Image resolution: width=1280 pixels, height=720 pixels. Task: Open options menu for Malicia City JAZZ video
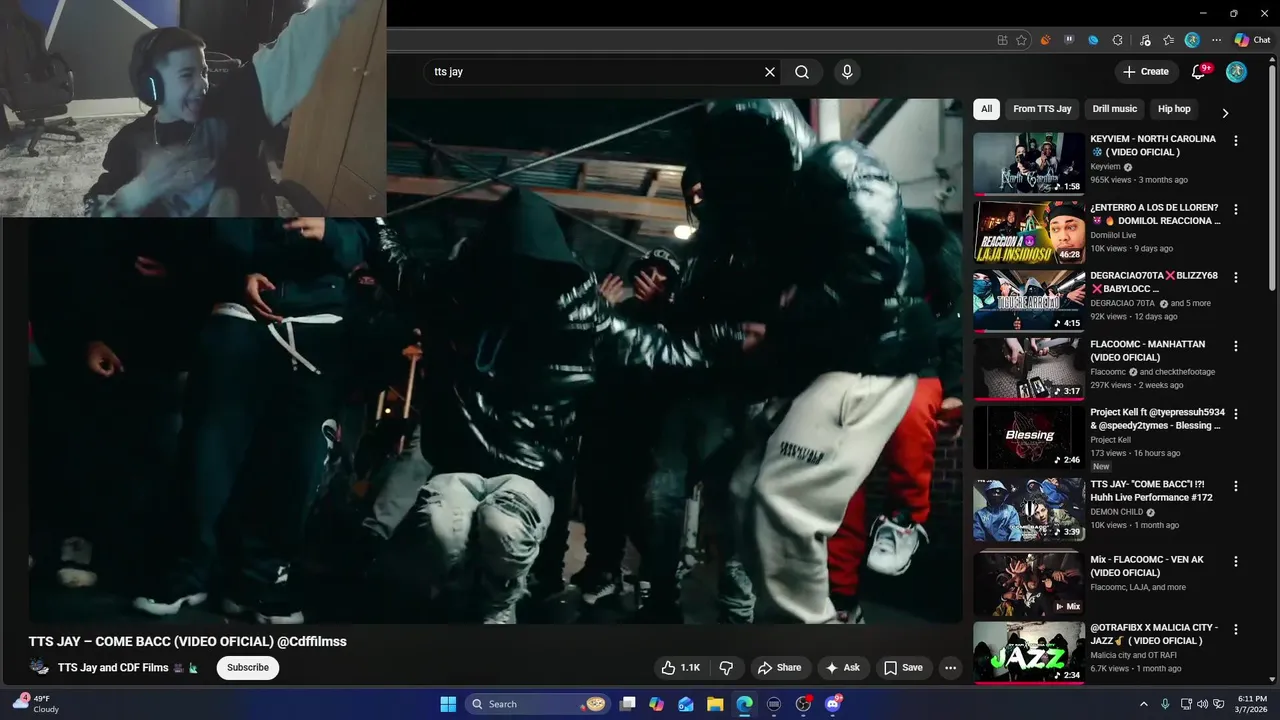point(1236,630)
